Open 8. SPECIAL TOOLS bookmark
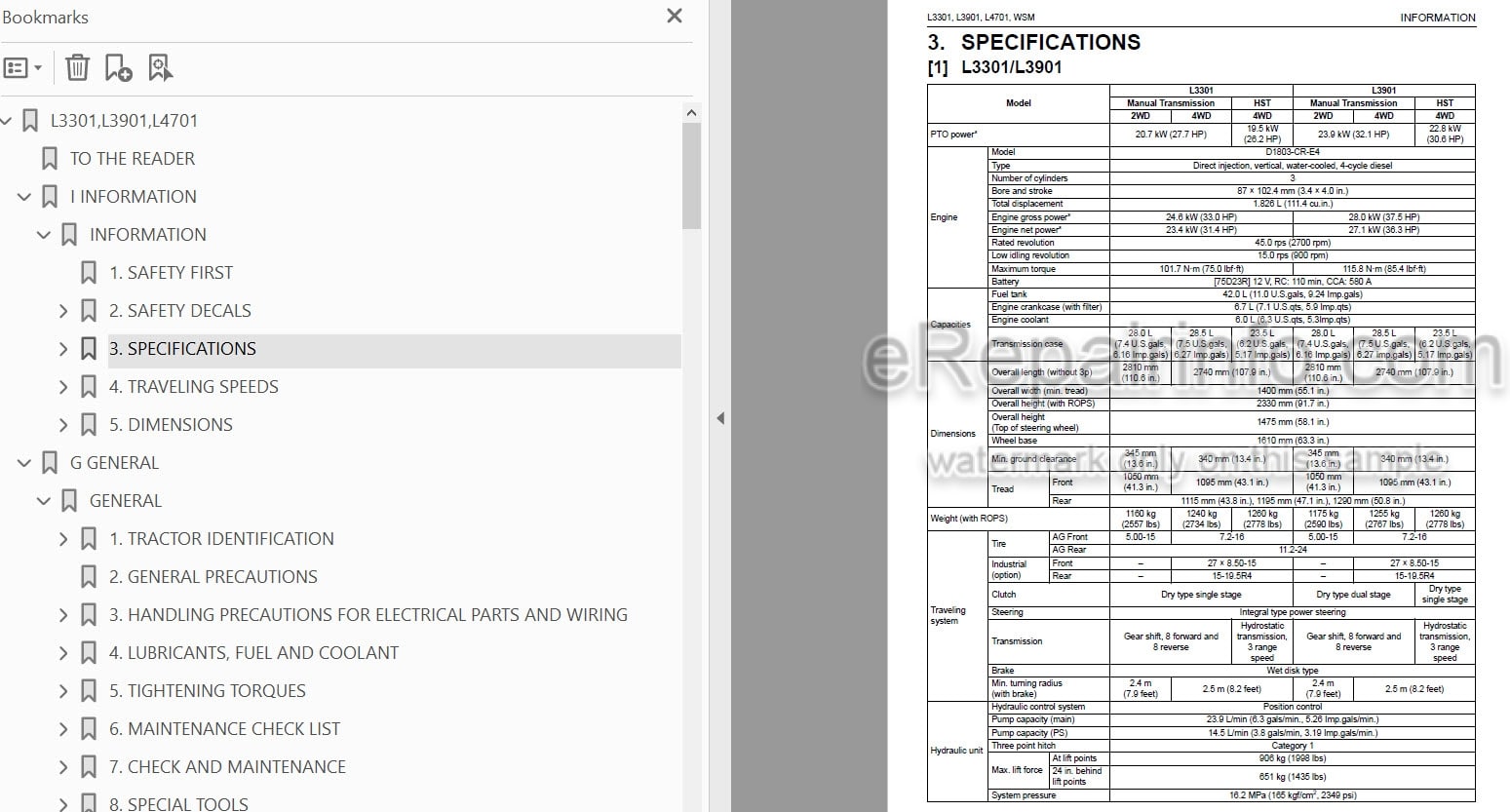 tap(178, 804)
